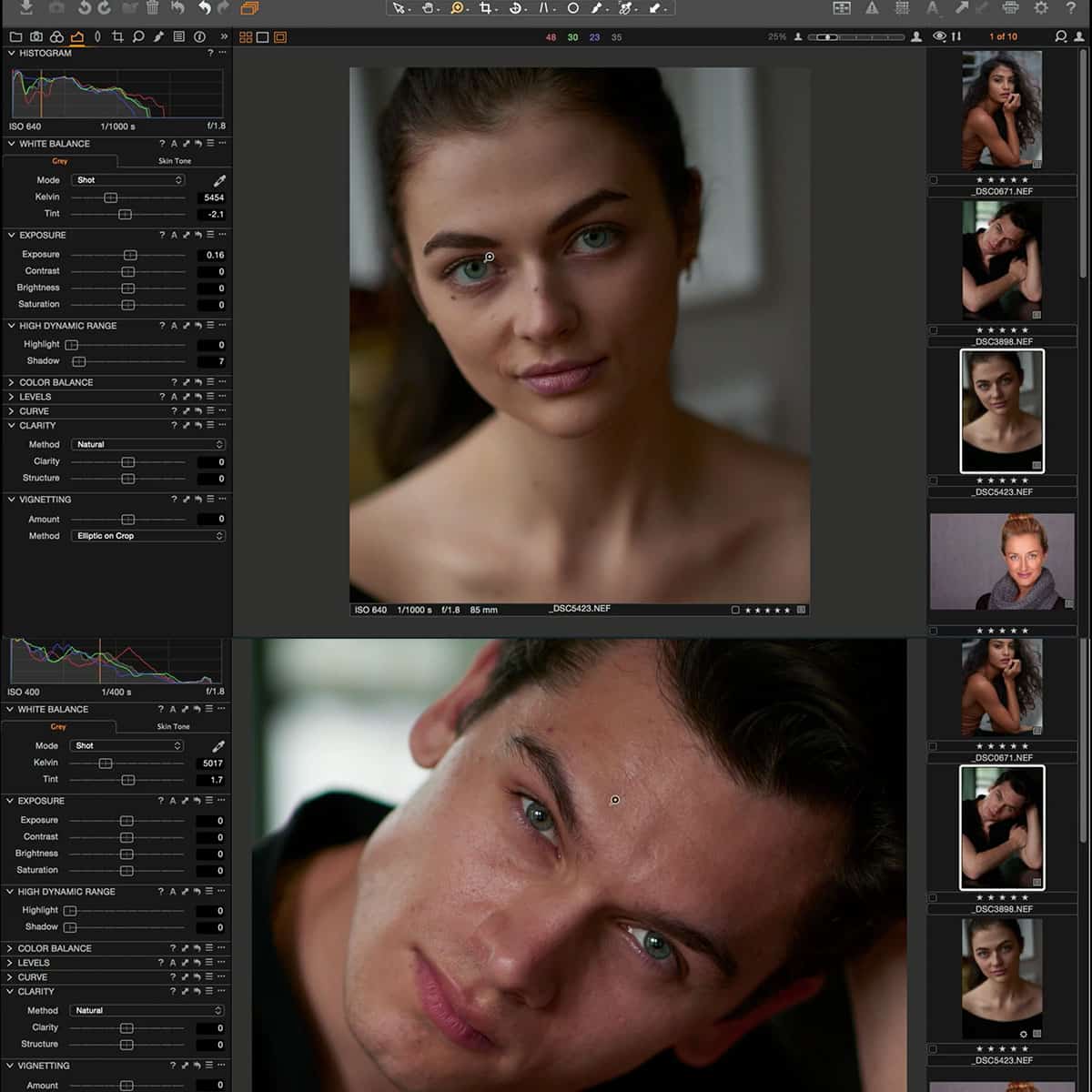Screen dimensions: 1092x1092
Task: Select the Crop tool in the cursor toolbar
Action: (x=485, y=9)
